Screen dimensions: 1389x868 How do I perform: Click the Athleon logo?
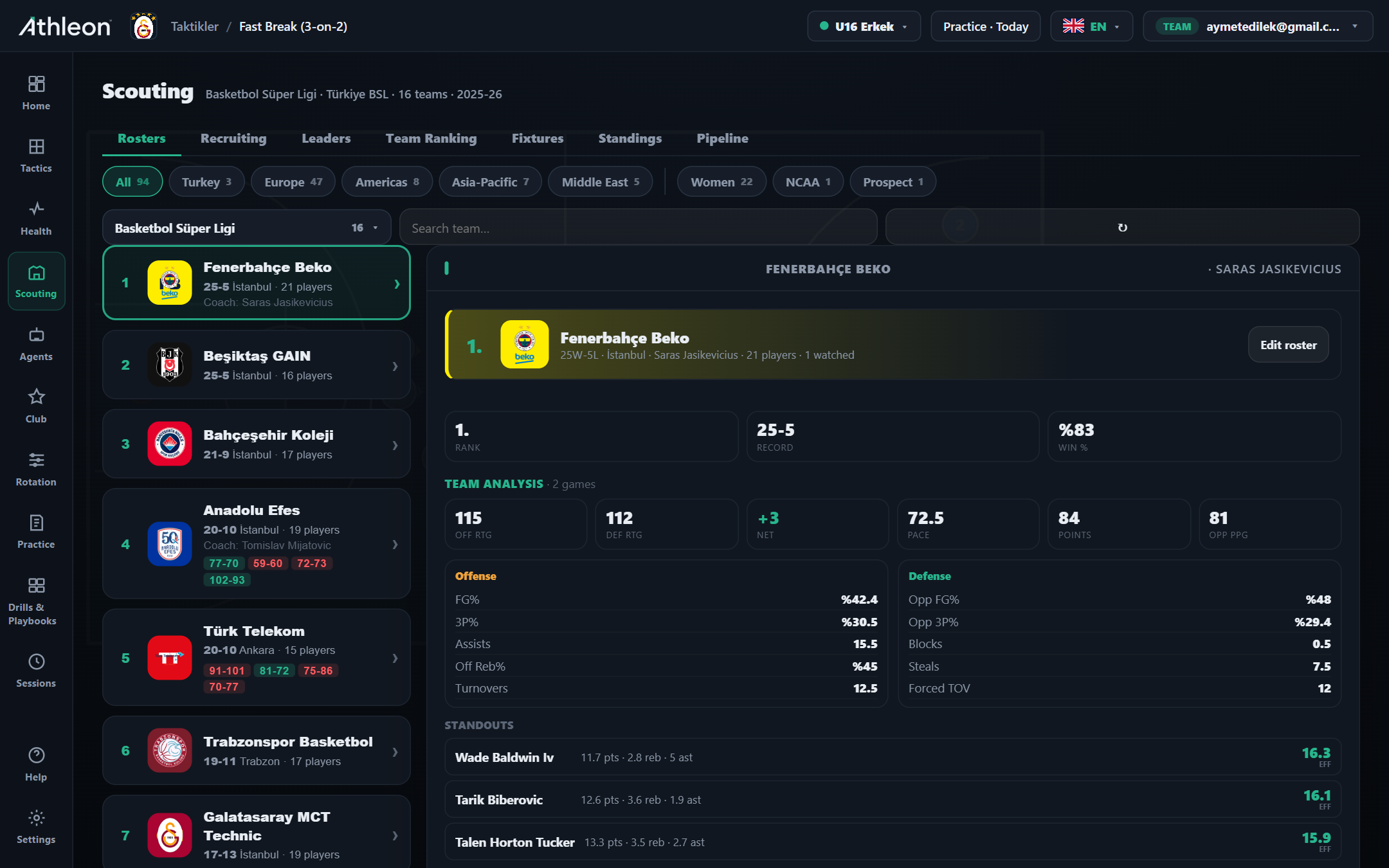[65, 26]
